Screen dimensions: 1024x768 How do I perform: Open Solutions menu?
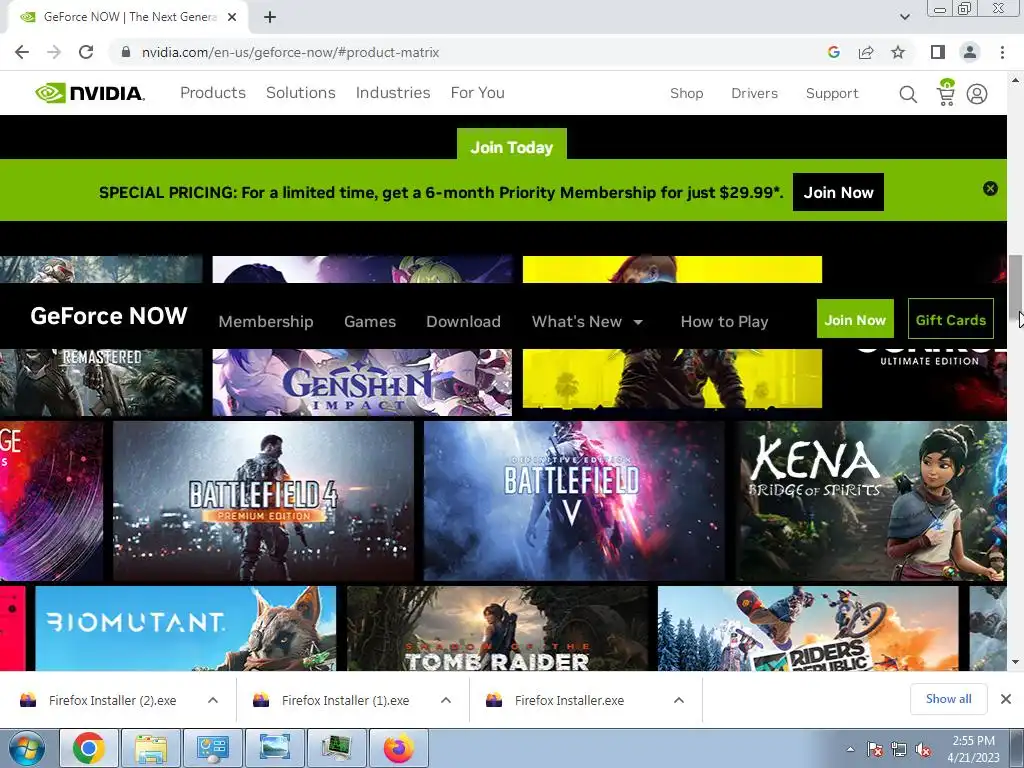click(x=300, y=93)
